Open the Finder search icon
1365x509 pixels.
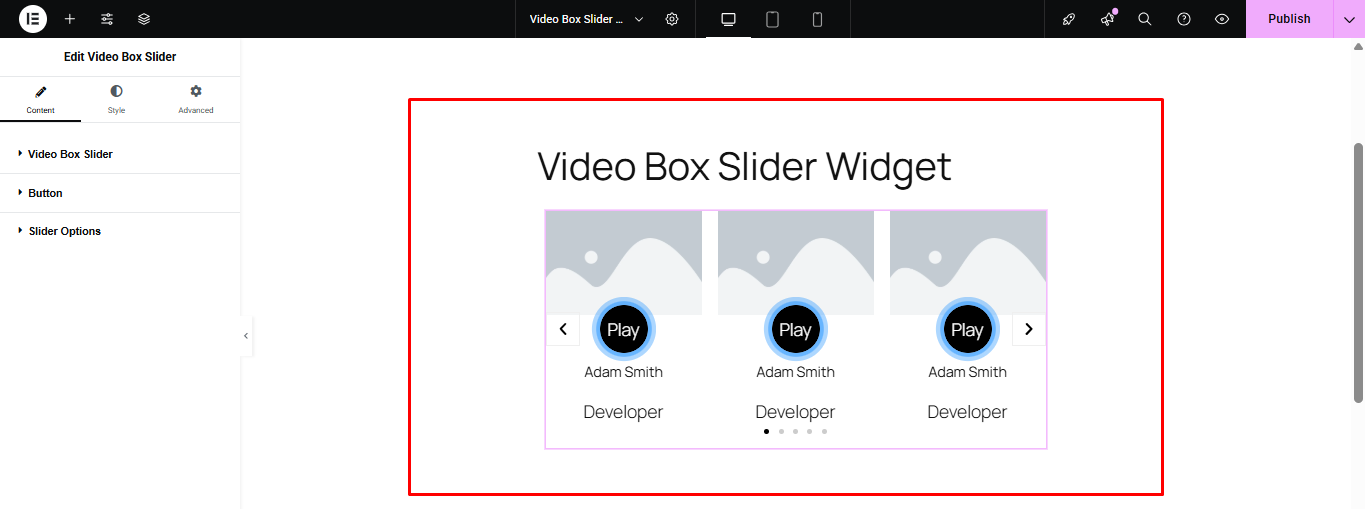1145,19
